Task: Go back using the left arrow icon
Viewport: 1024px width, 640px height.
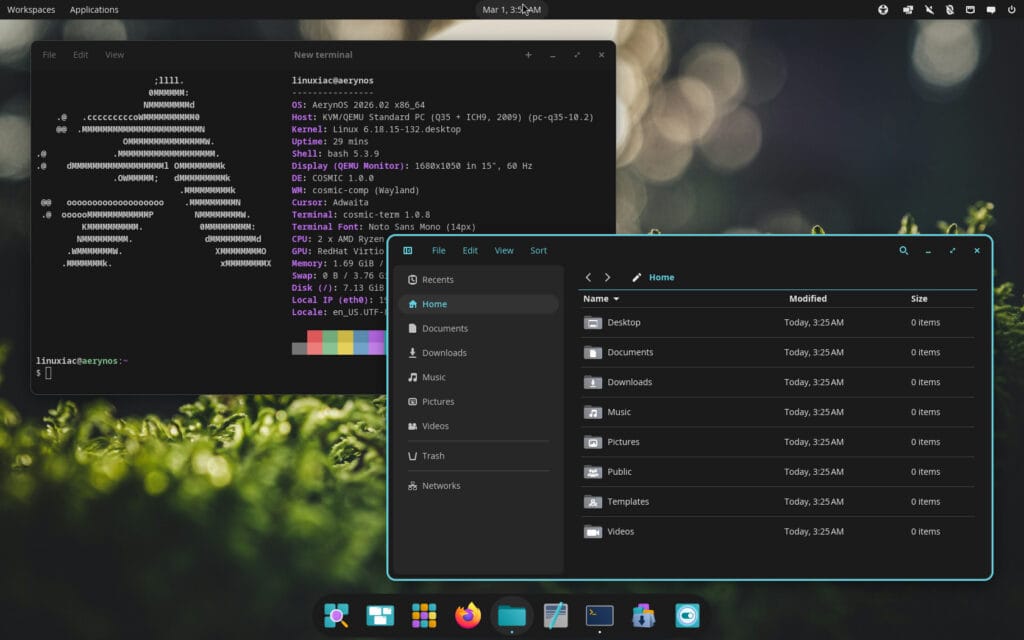Action: [x=588, y=277]
